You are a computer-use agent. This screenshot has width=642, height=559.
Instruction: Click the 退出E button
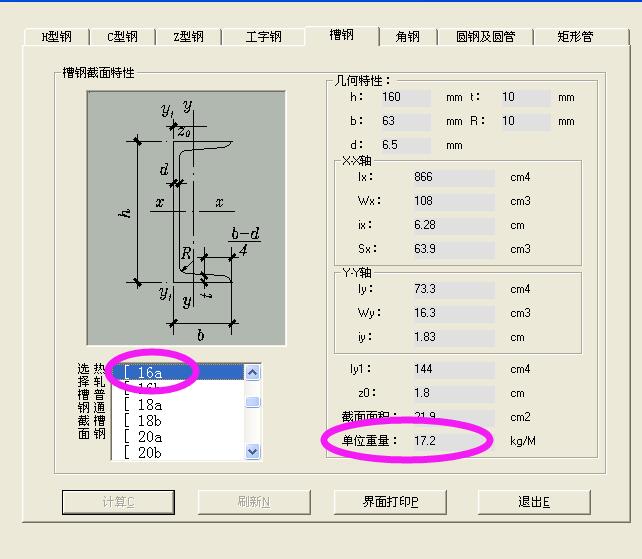[534, 502]
